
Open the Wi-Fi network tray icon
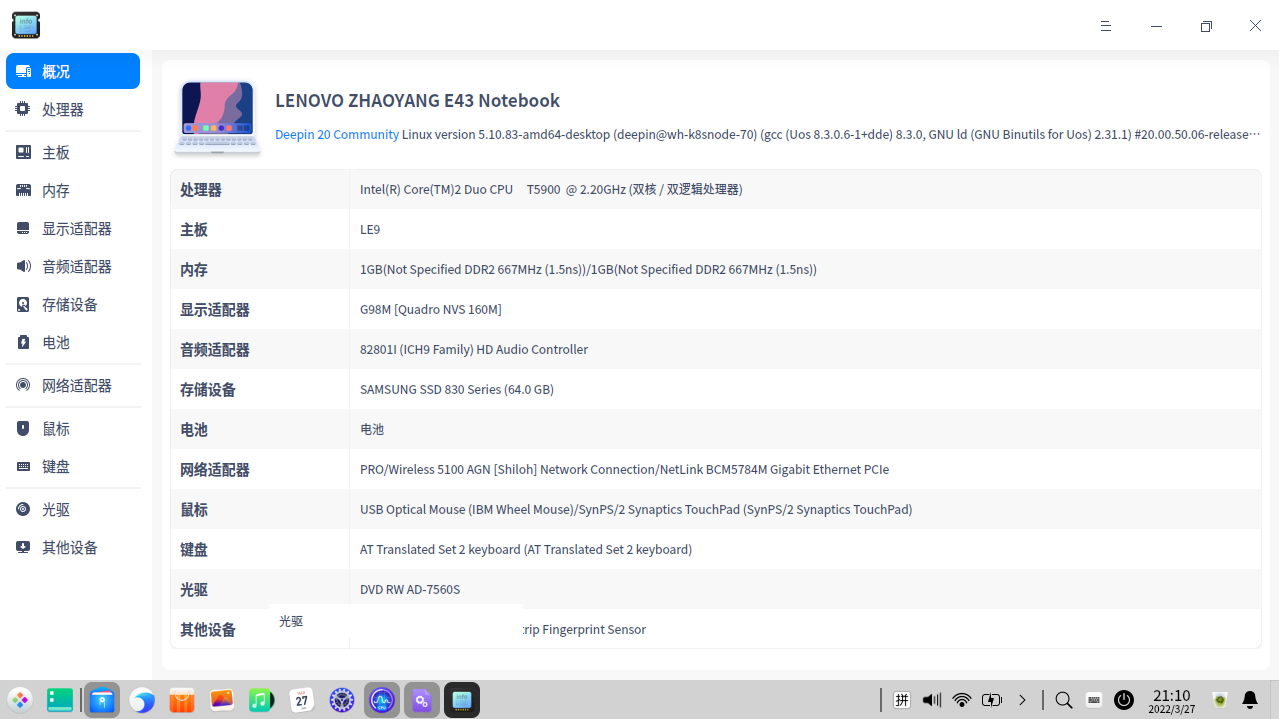[x=962, y=700]
